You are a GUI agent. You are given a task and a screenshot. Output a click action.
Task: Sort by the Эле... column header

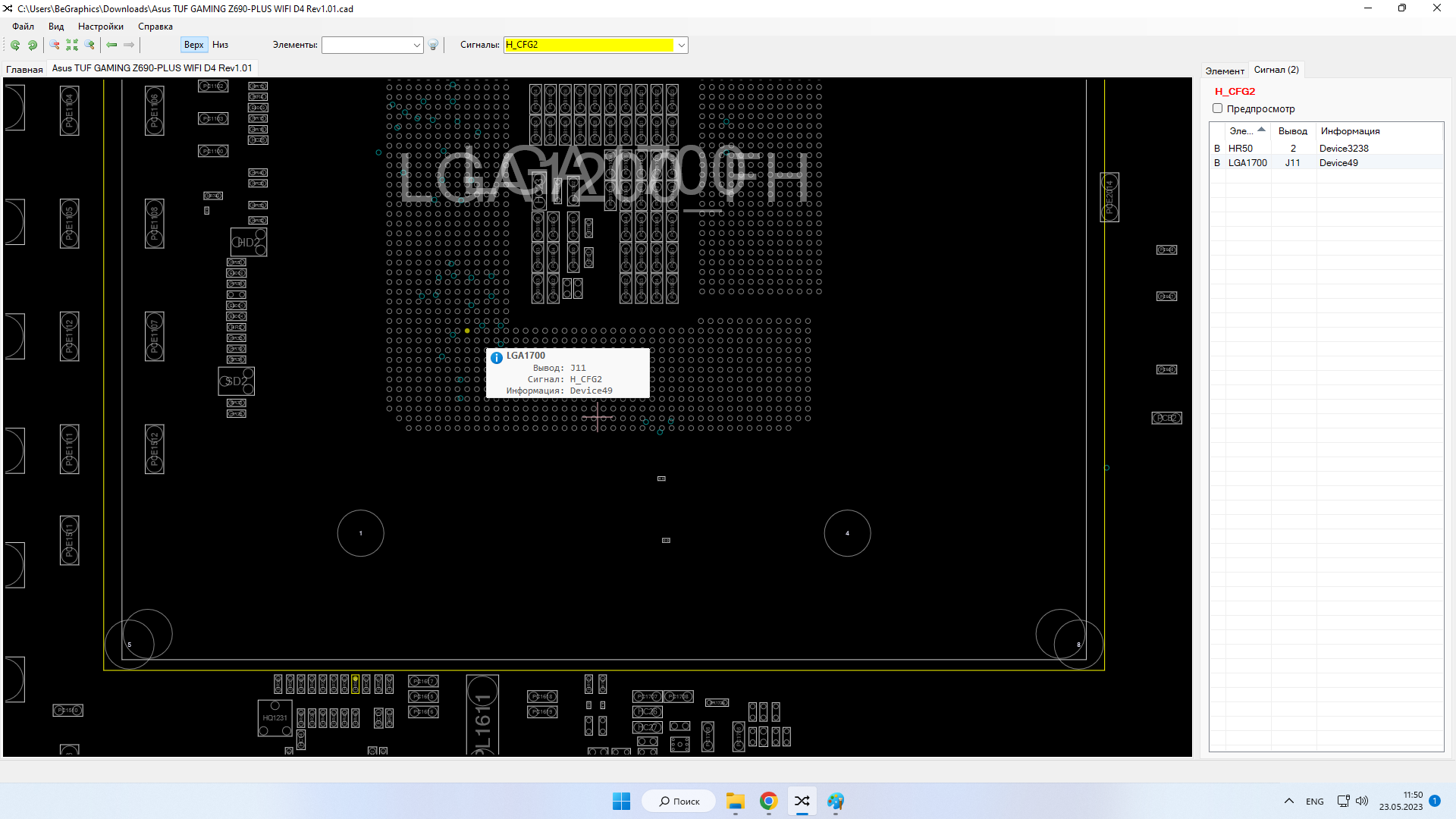click(x=1247, y=131)
